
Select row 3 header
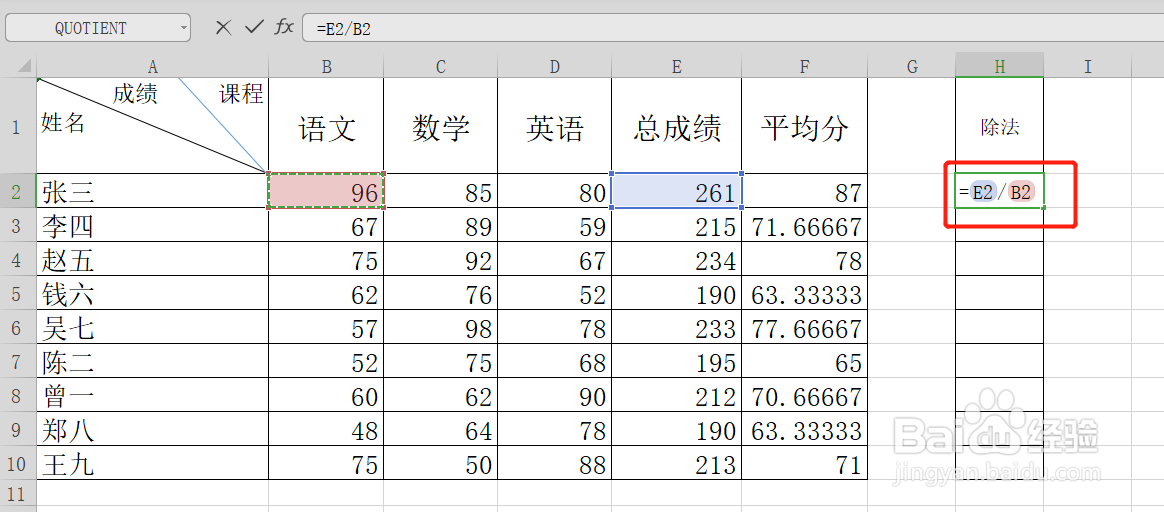(18, 226)
